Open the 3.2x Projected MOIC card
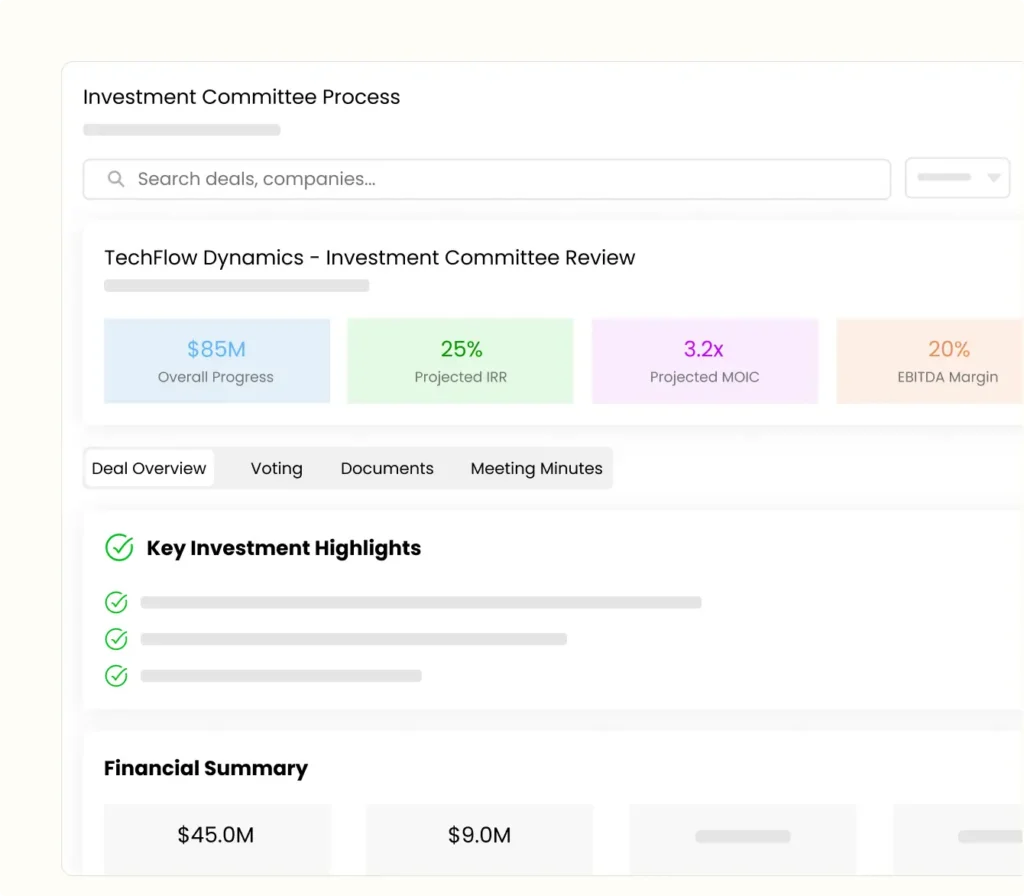 click(x=704, y=361)
